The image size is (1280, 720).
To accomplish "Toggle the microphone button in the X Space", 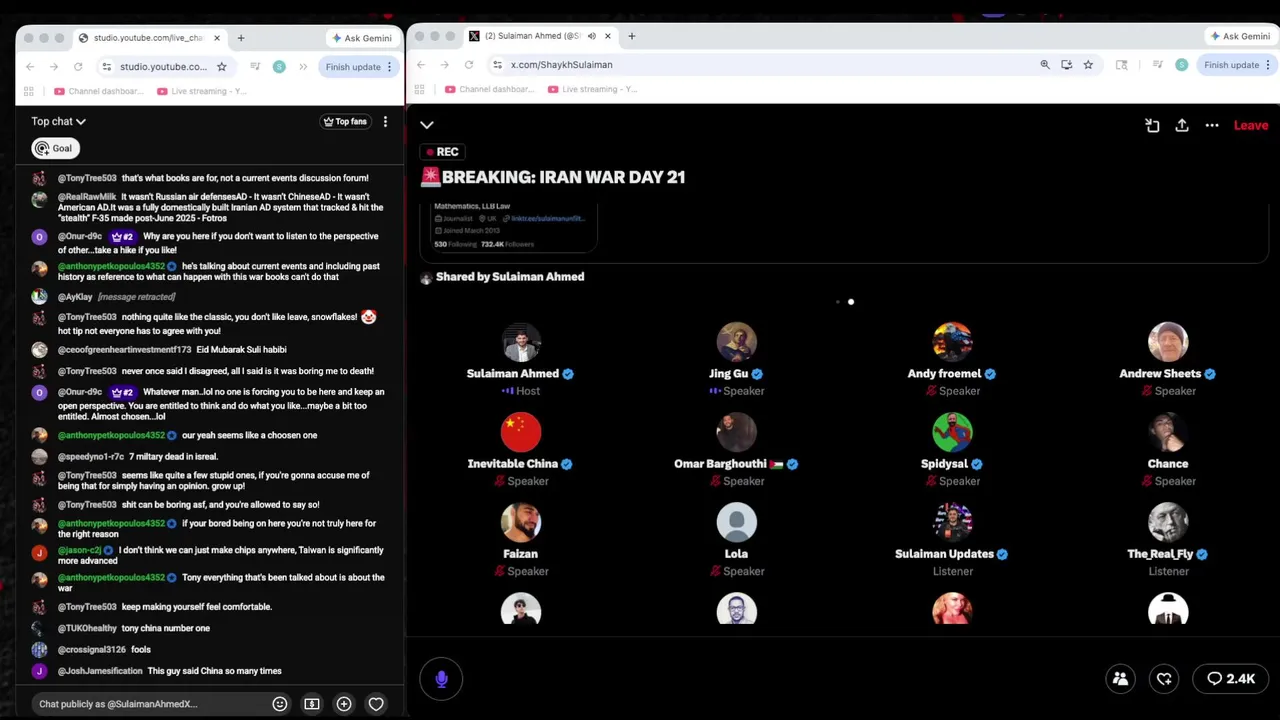I will 441,679.
